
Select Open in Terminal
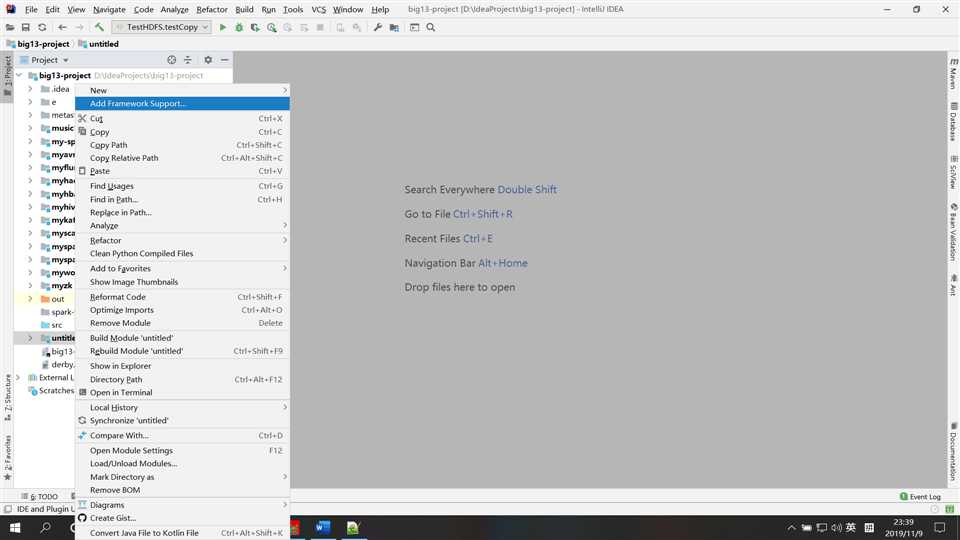click(182, 392)
